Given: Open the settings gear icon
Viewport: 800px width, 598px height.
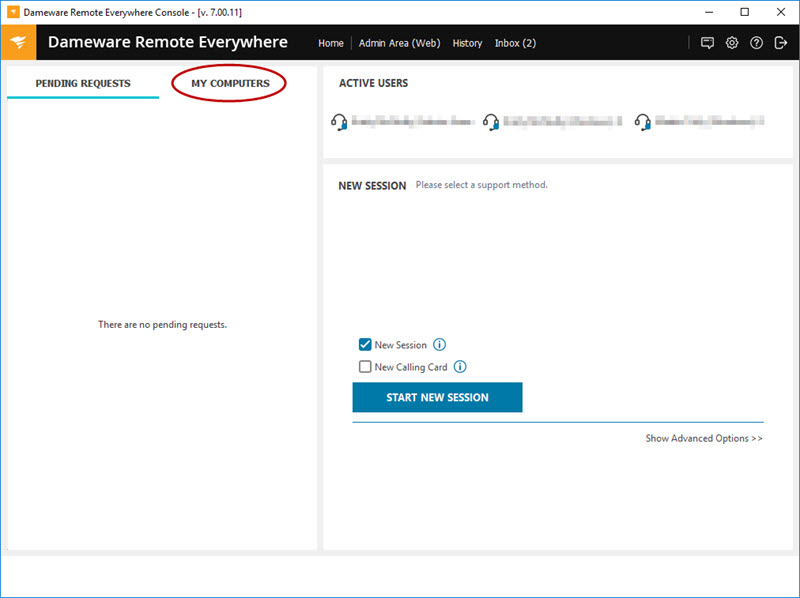Looking at the screenshot, I should pos(732,43).
